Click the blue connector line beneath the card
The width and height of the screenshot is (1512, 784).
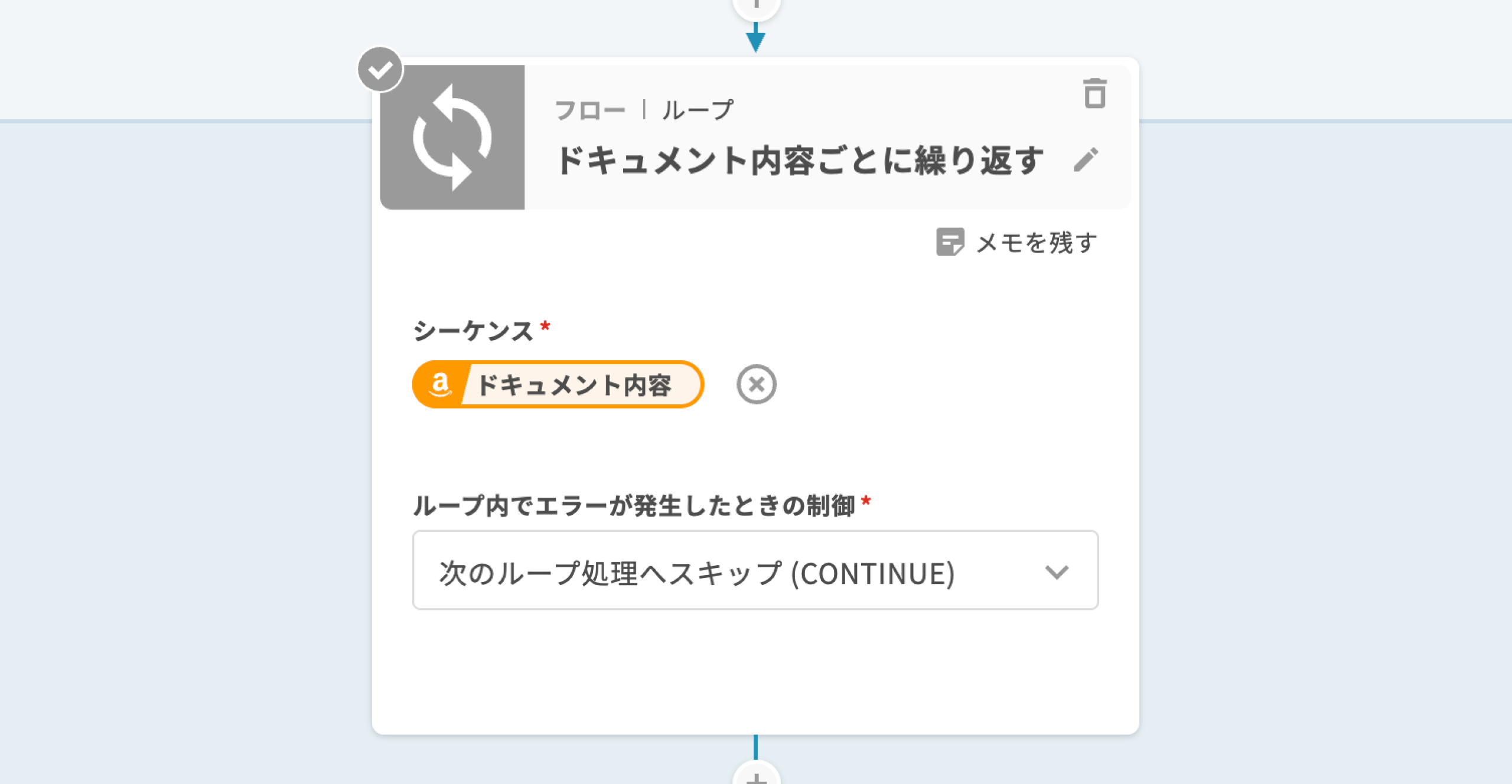click(755, 747)
